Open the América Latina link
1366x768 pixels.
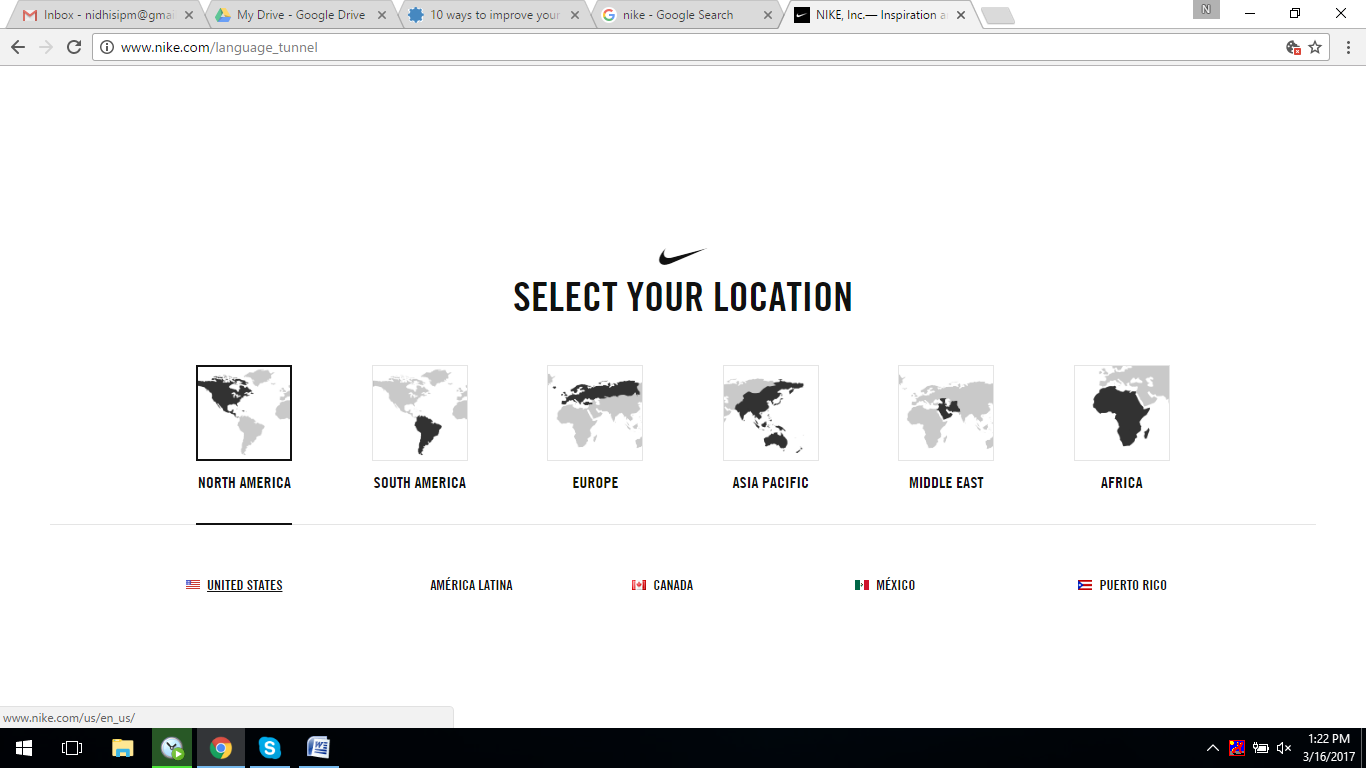coord(471,585)
